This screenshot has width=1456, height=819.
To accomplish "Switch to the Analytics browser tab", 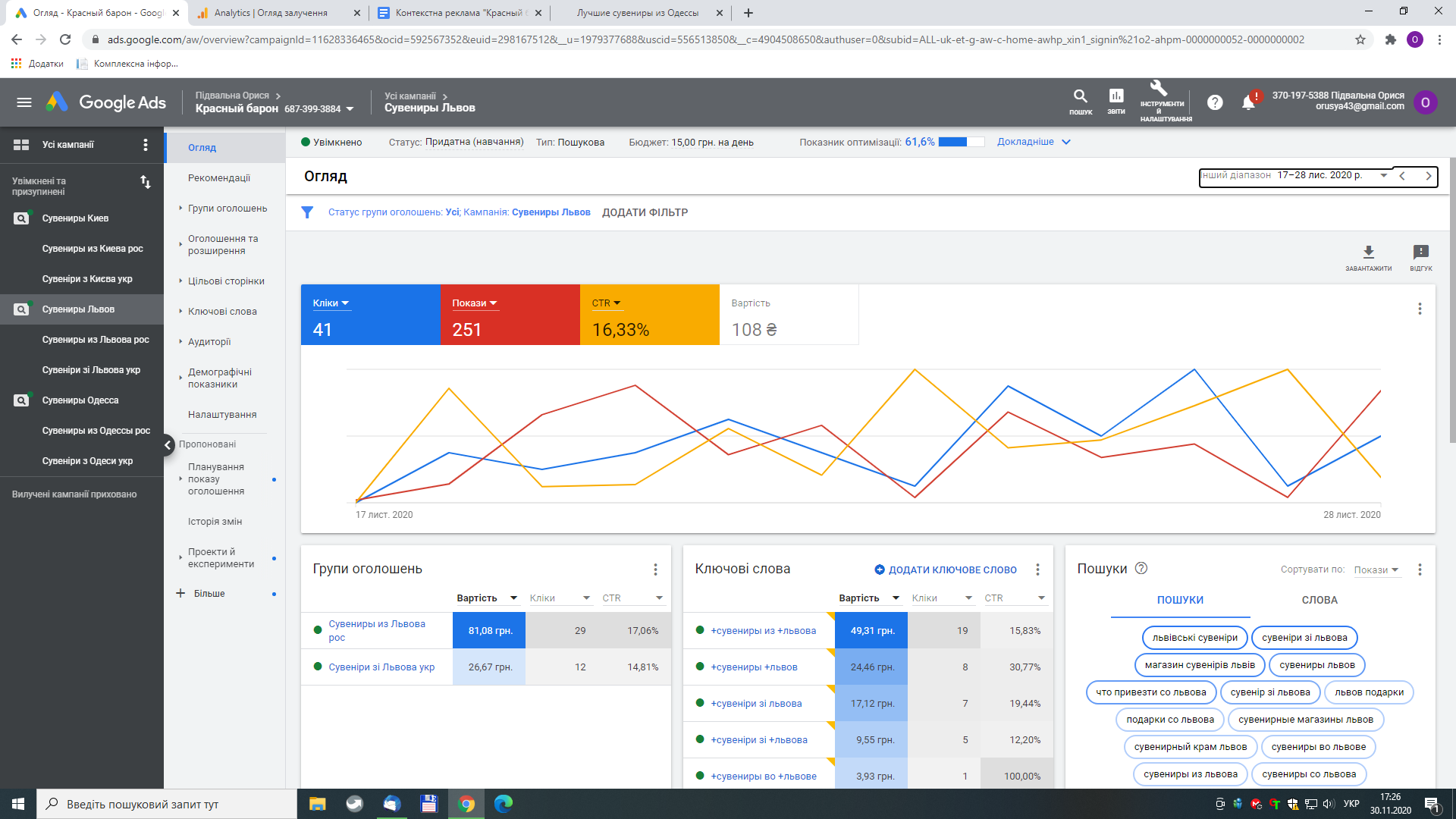I will point(278,13).
